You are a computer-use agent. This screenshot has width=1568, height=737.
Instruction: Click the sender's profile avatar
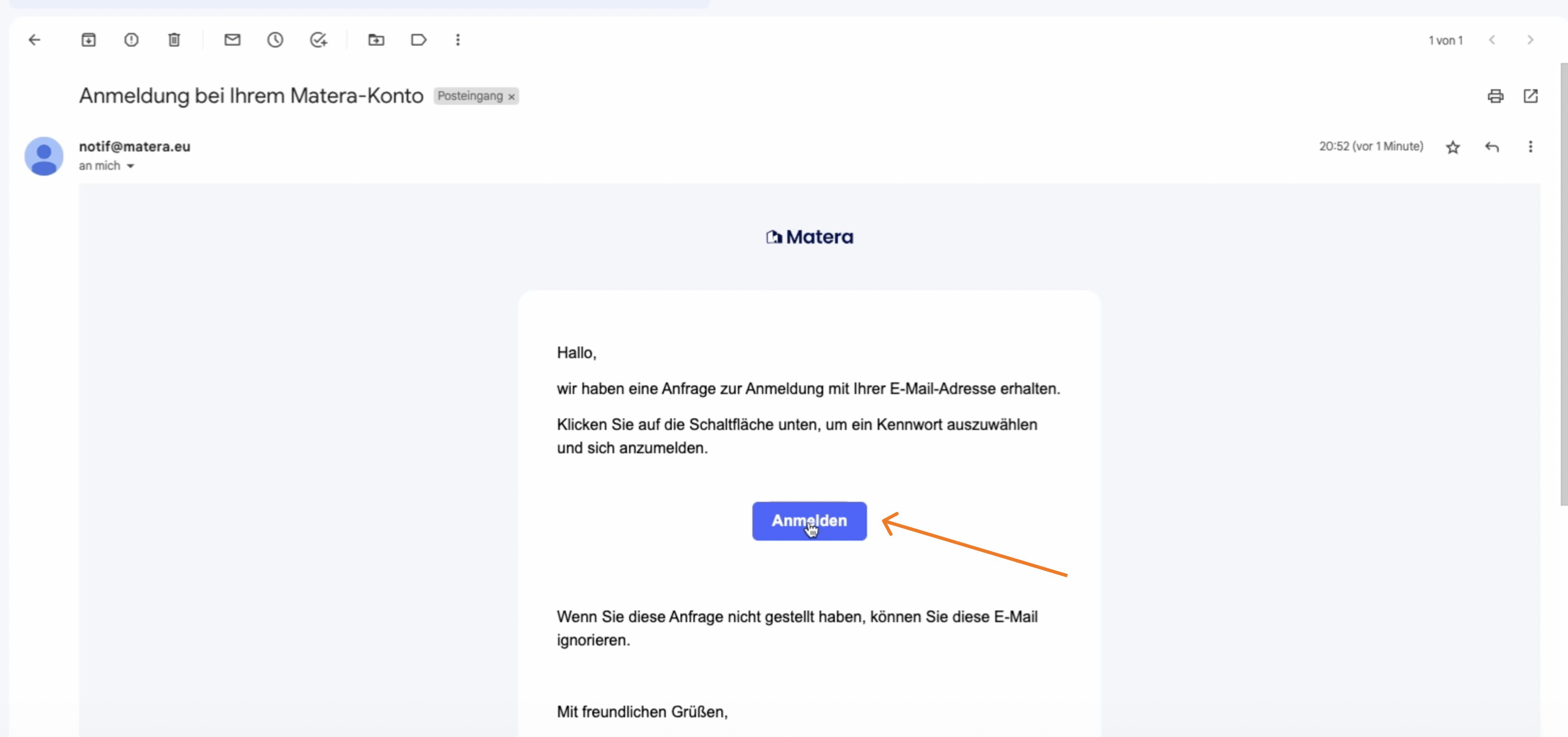pyautogui.click(x=44, y=156)
